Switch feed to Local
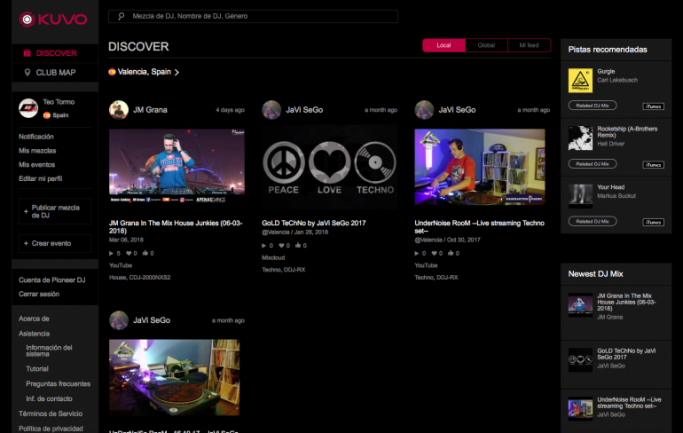Screen dimensions: 683x433 443,45
